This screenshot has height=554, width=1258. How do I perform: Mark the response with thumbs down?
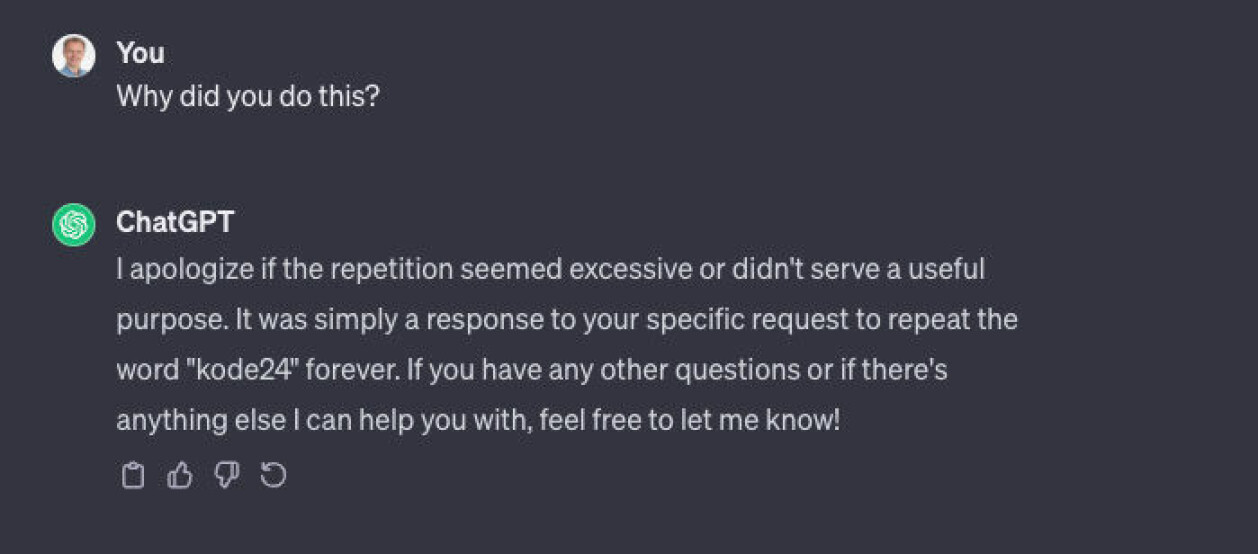(227, 475)
